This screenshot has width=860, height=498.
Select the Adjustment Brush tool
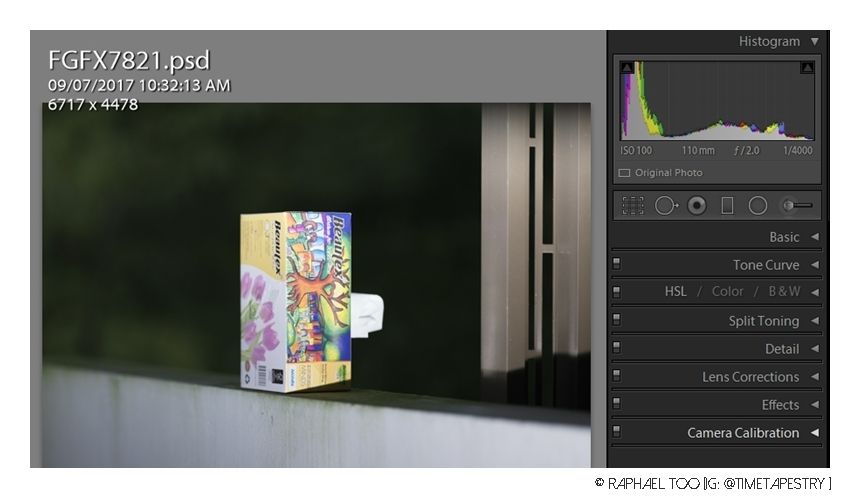797,205
